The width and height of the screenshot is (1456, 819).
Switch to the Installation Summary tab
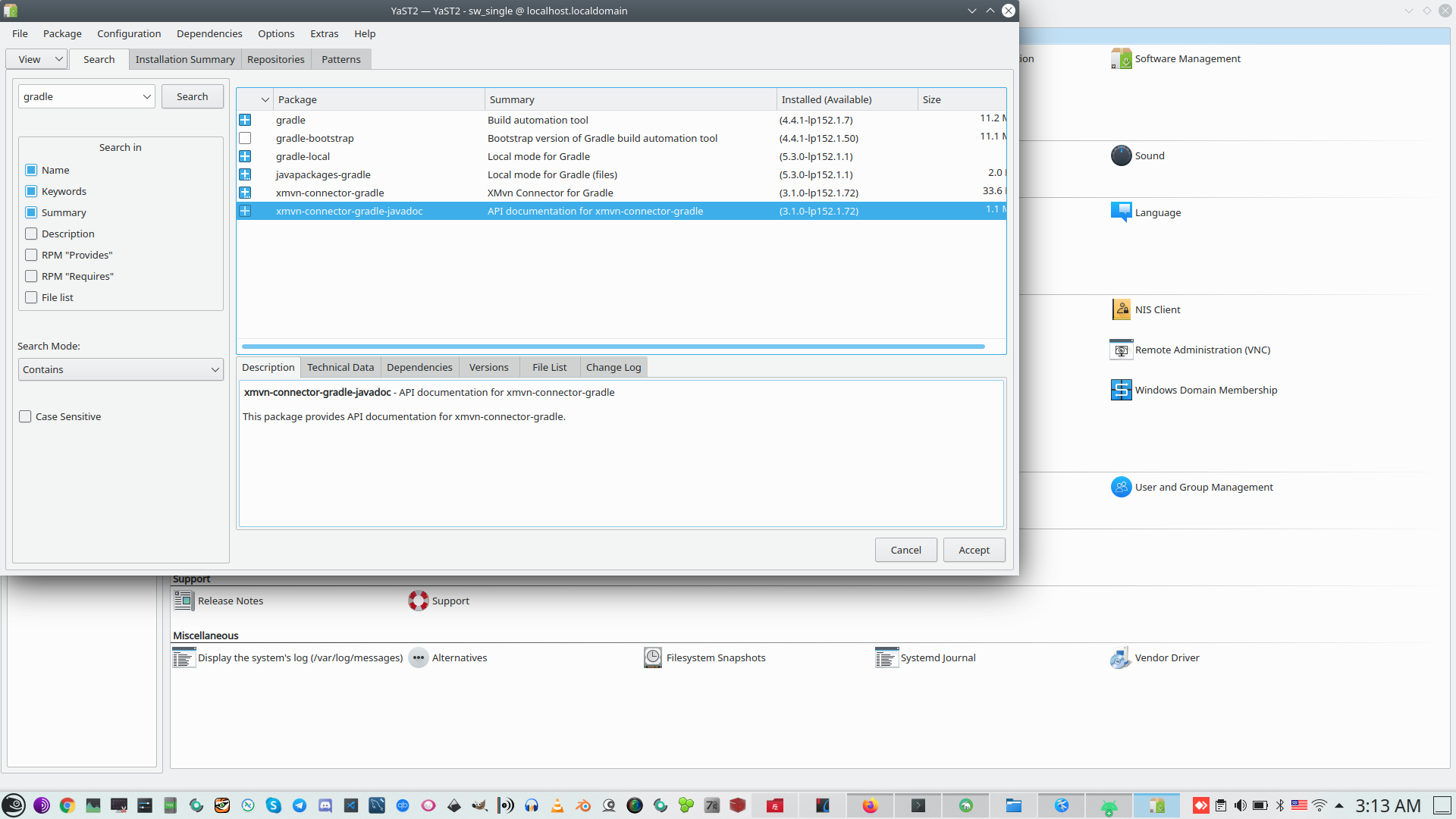[x=185, y=59]
